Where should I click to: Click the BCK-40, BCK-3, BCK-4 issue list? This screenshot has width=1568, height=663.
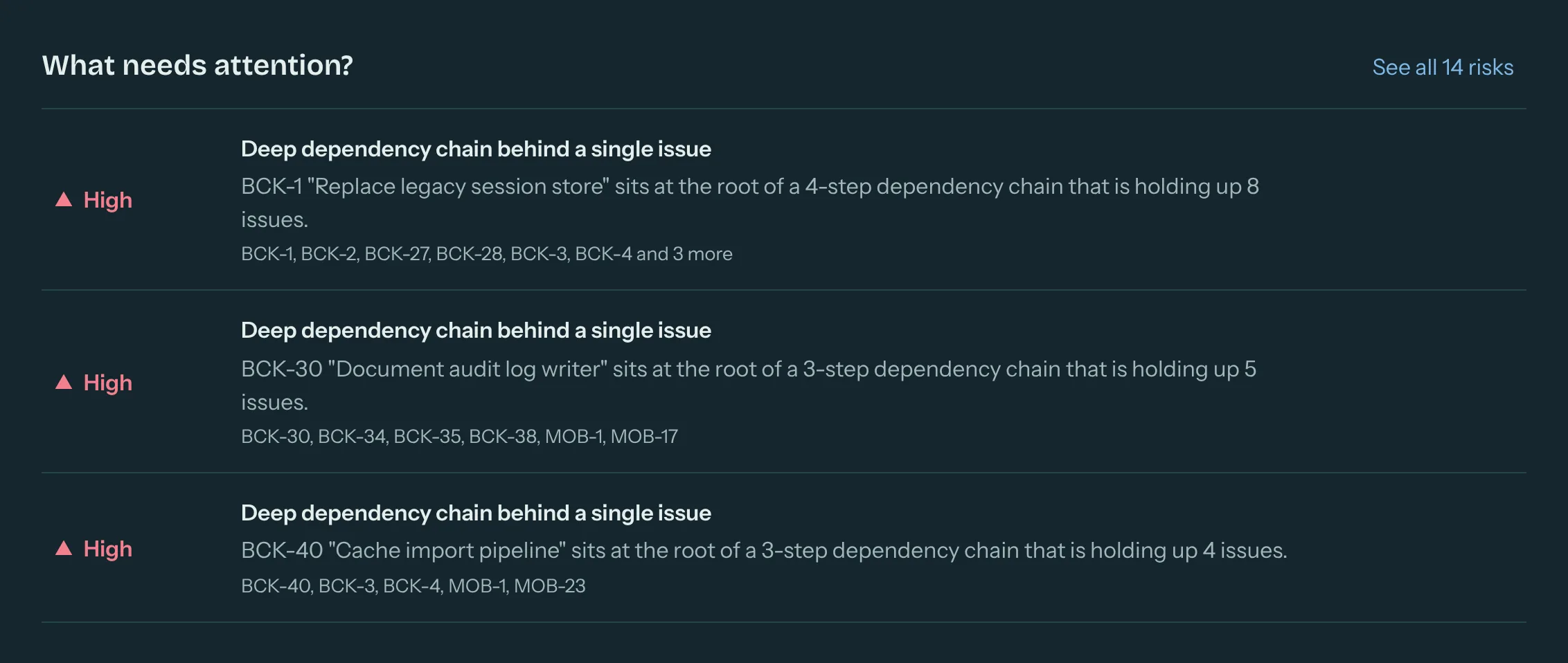(x=413, y=586)
